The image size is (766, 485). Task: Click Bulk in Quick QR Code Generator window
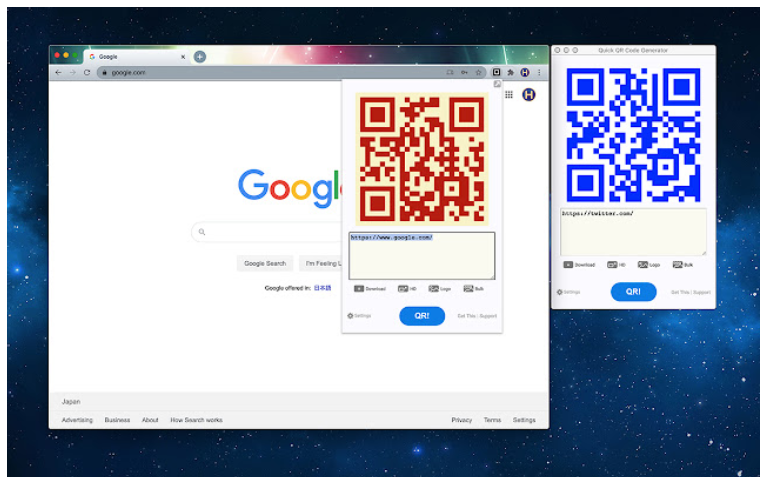point(683,265)
